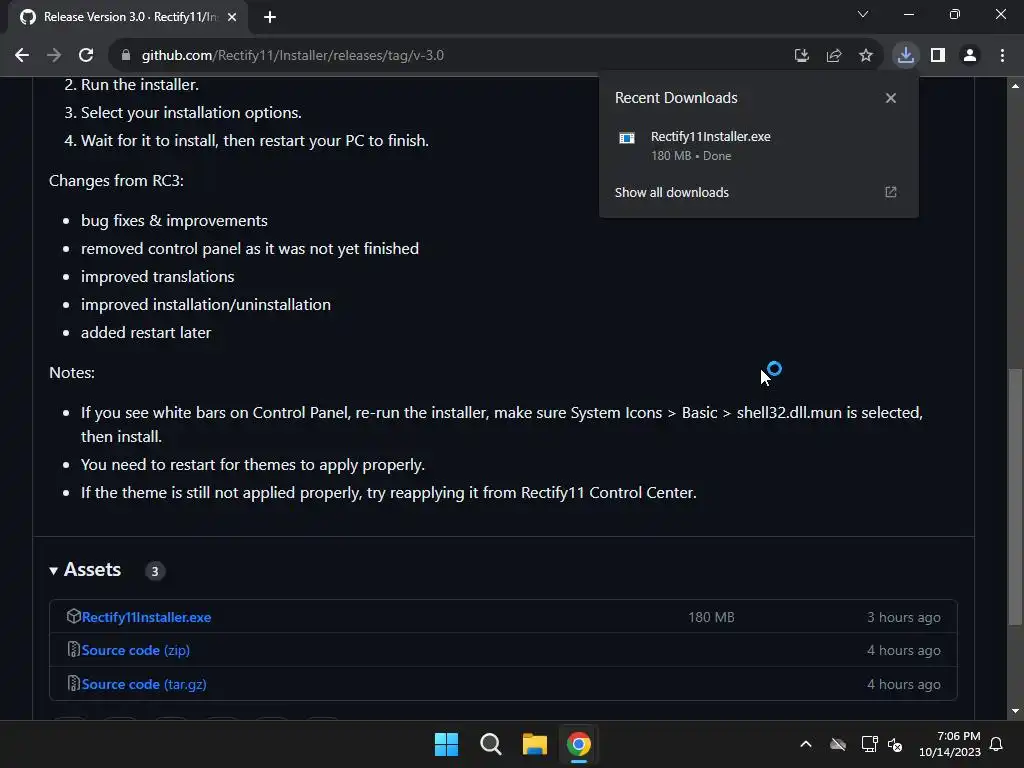
Task: Click the 'improved translations' bullet
Action: pos(157,277)
